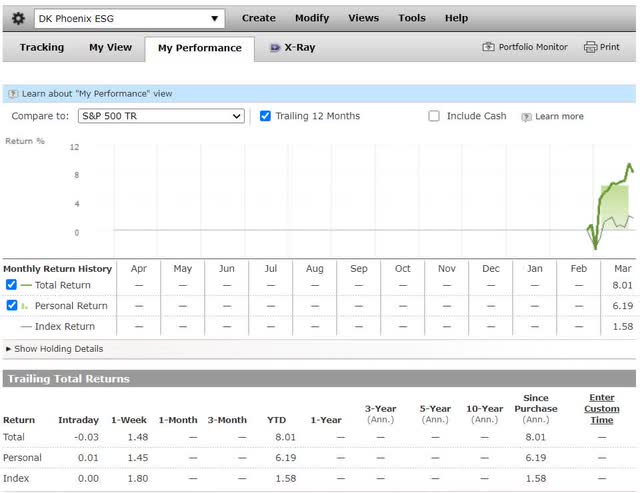Image resolution: width=640 pixels, height=493 pixels.
Task: Click the Learn more link
Action: (559, 116)
